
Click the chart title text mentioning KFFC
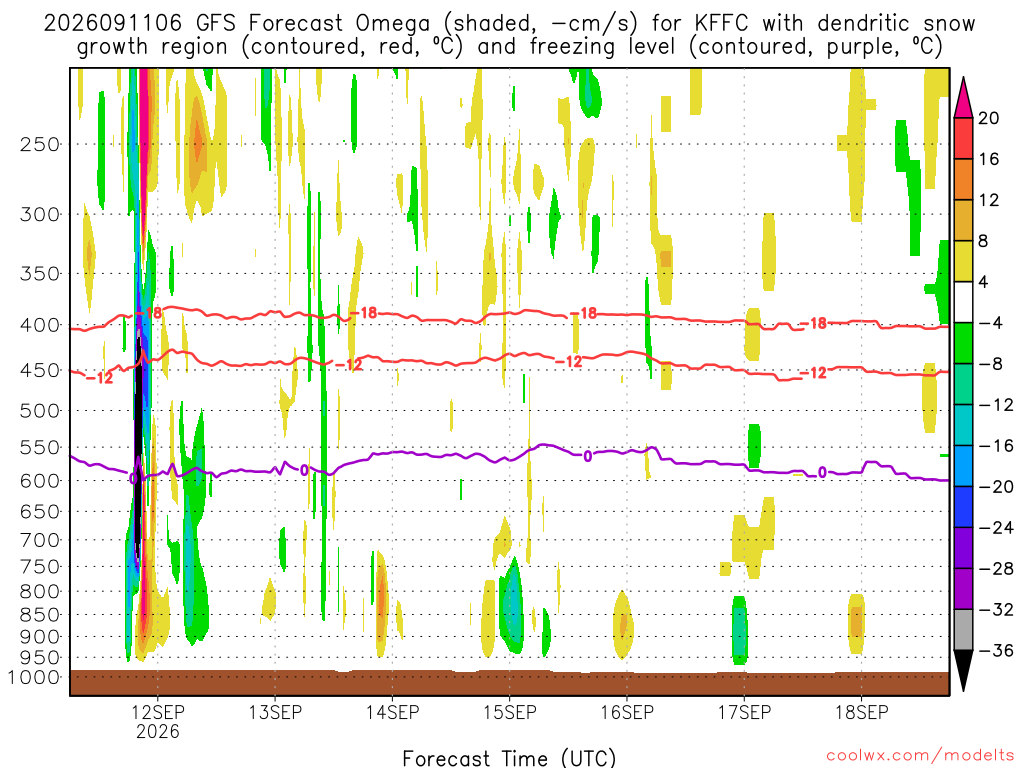pyautogui.click(x=509, y=35)
